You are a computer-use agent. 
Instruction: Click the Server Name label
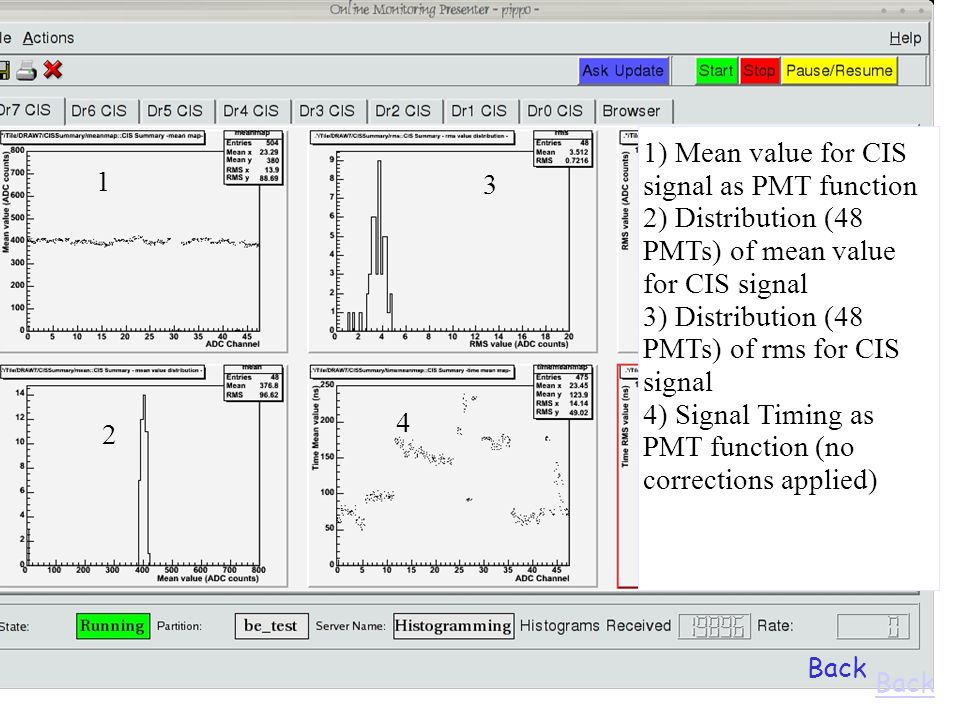(350, 626)
